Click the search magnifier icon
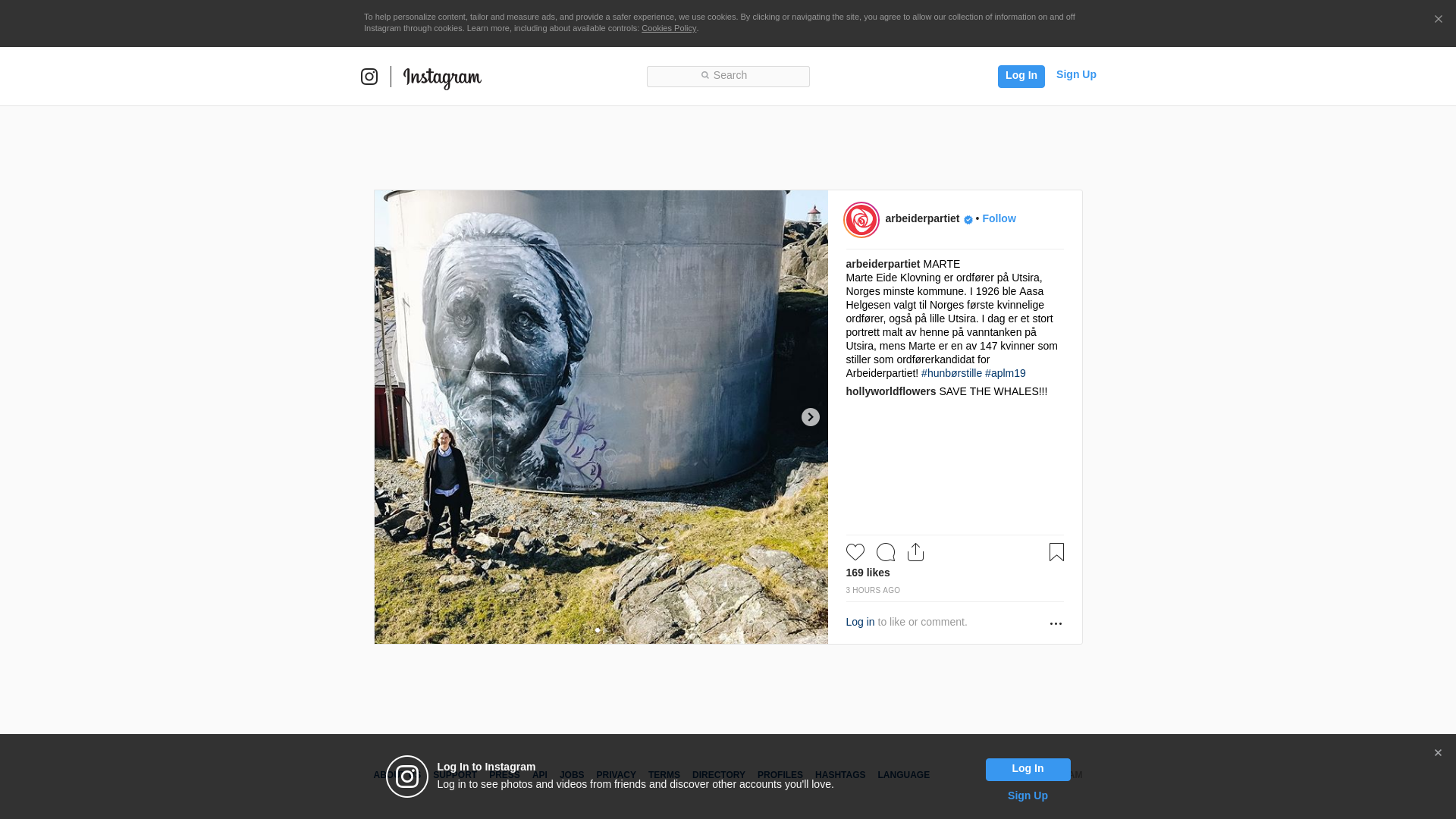 coord(704,75)
